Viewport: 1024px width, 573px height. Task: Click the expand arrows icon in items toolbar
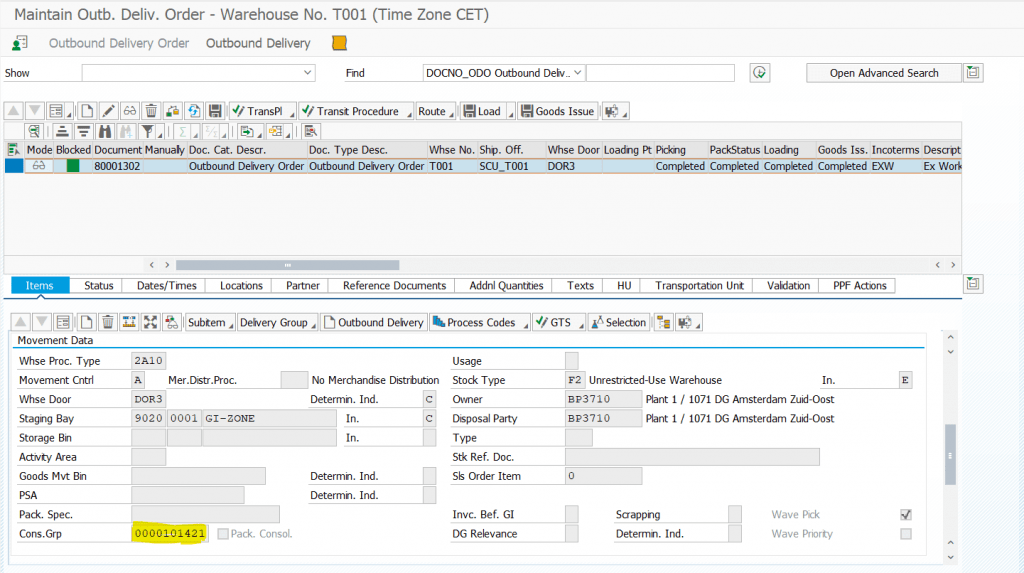[x=150, y=322]
